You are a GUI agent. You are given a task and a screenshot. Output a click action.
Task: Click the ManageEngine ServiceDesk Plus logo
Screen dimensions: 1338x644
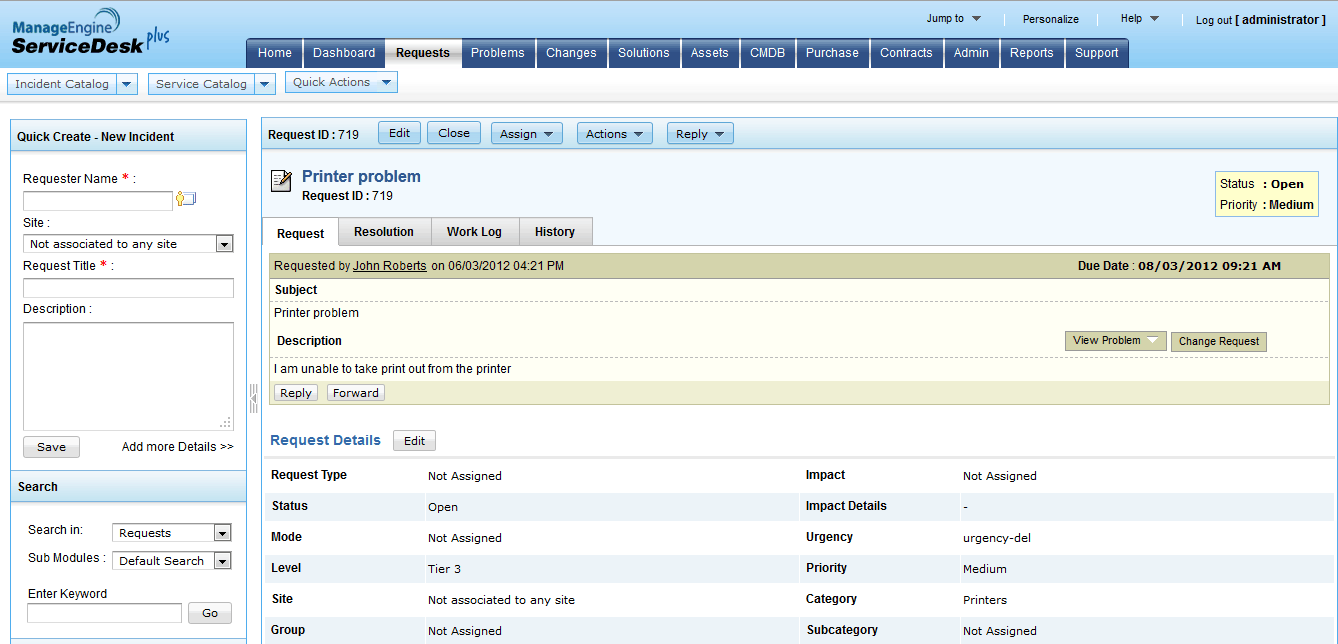click(x=90, y=34)
